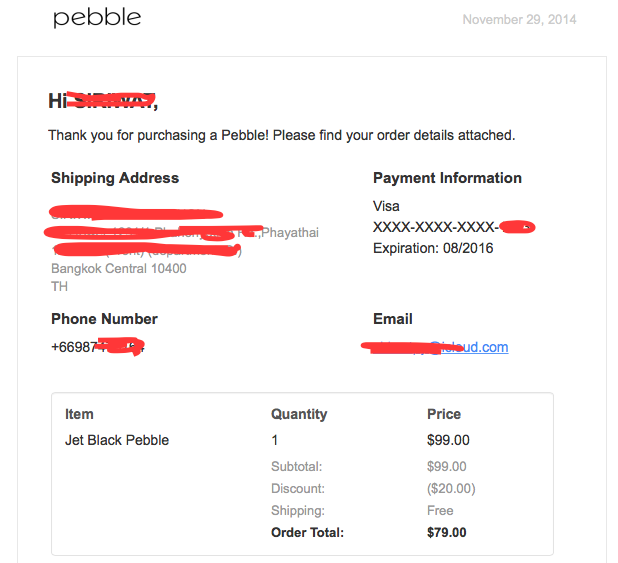618x563 pixels.
Task: Click the Price column header
Action: tap(444, 414)
